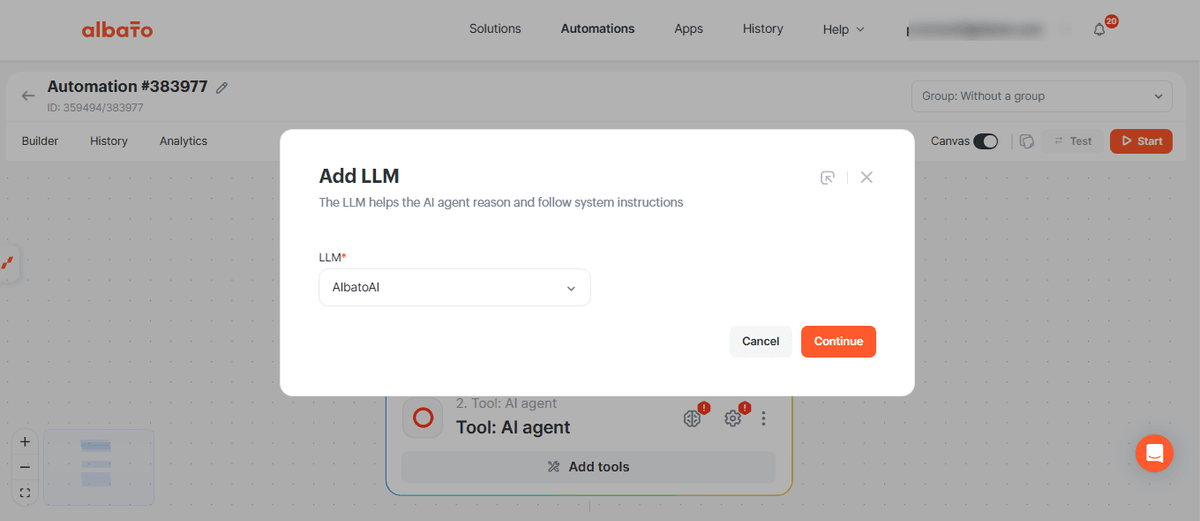Click the copy automation icon beside Test
The width and height of the screenshot is (1200, 521).
tap(1027, 141)
